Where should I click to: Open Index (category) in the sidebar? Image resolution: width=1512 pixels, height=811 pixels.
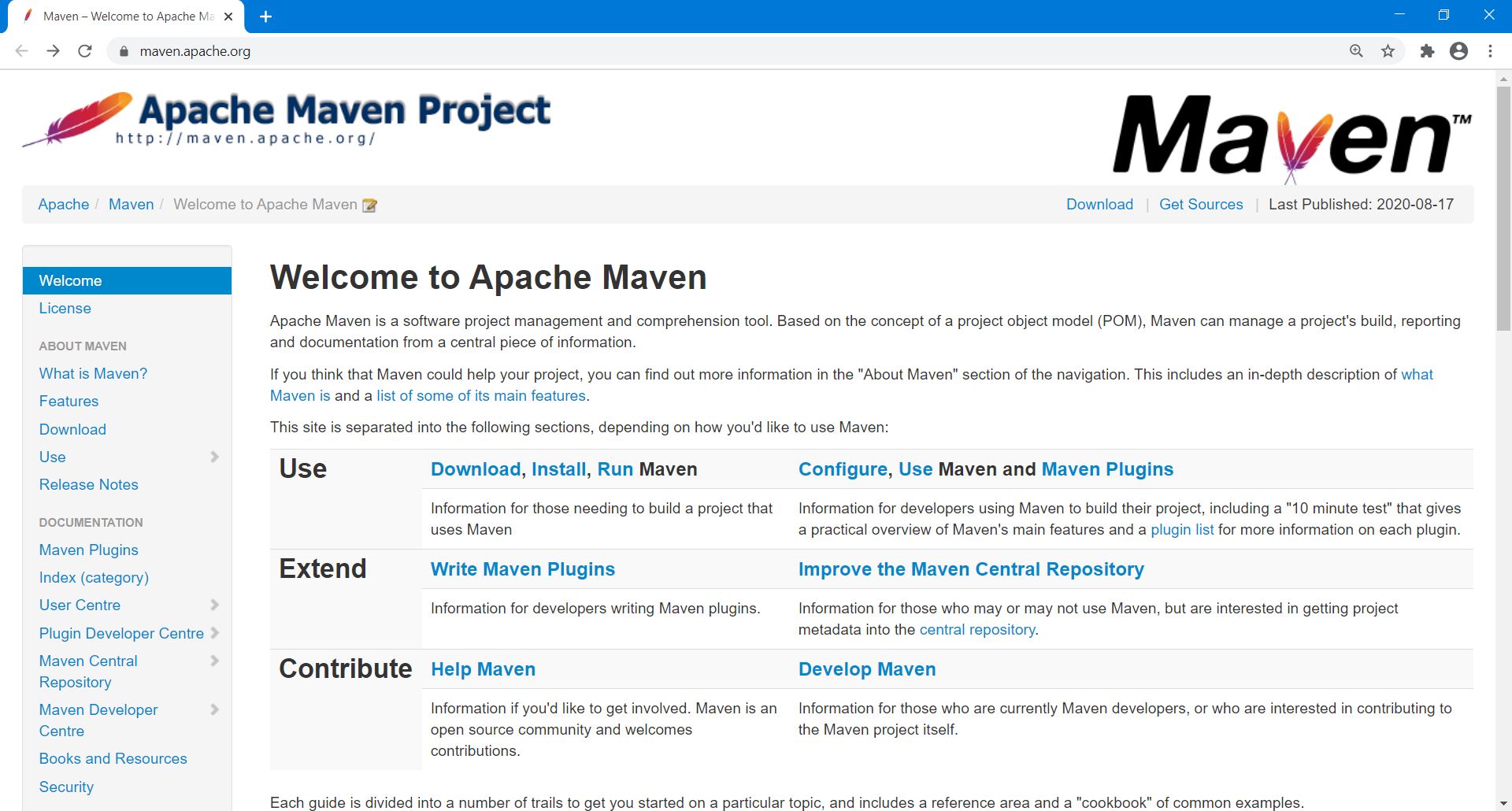point(94,577)
